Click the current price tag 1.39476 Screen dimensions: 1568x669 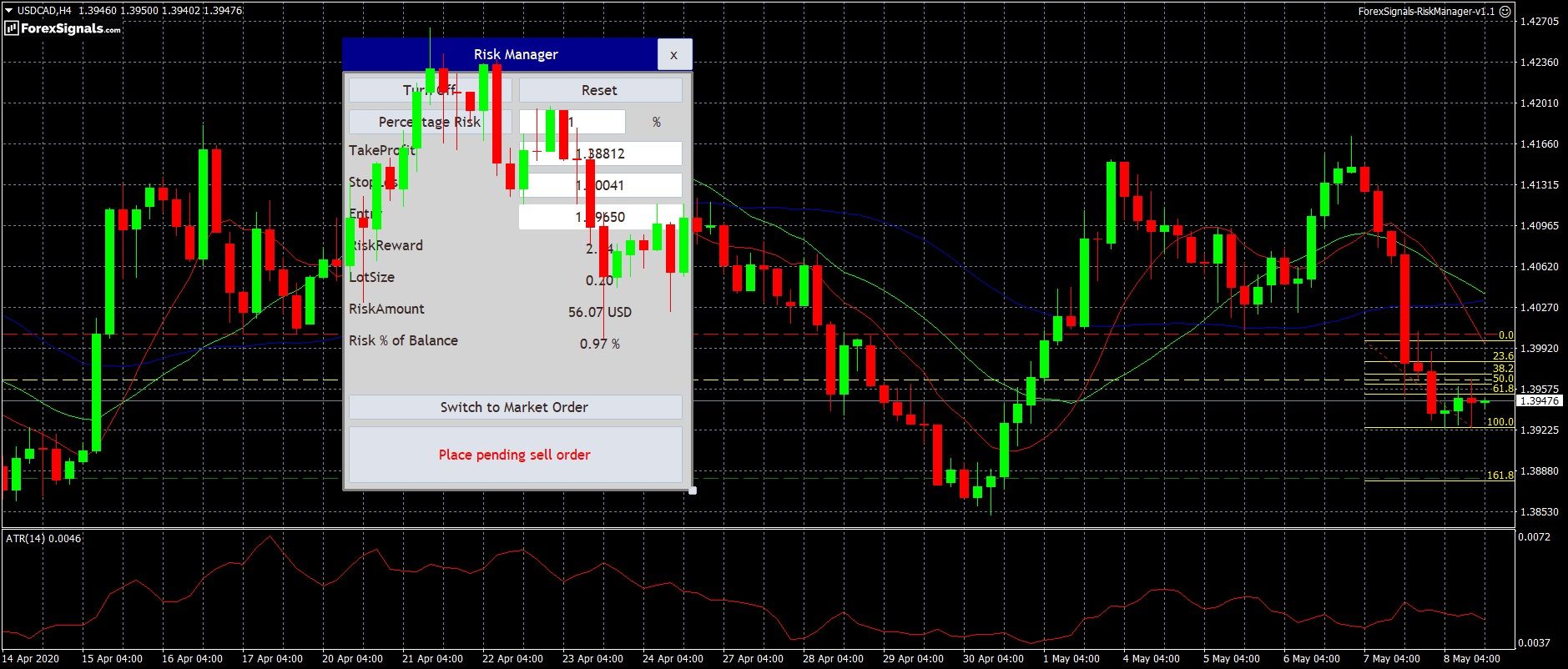click(1540, 401)
